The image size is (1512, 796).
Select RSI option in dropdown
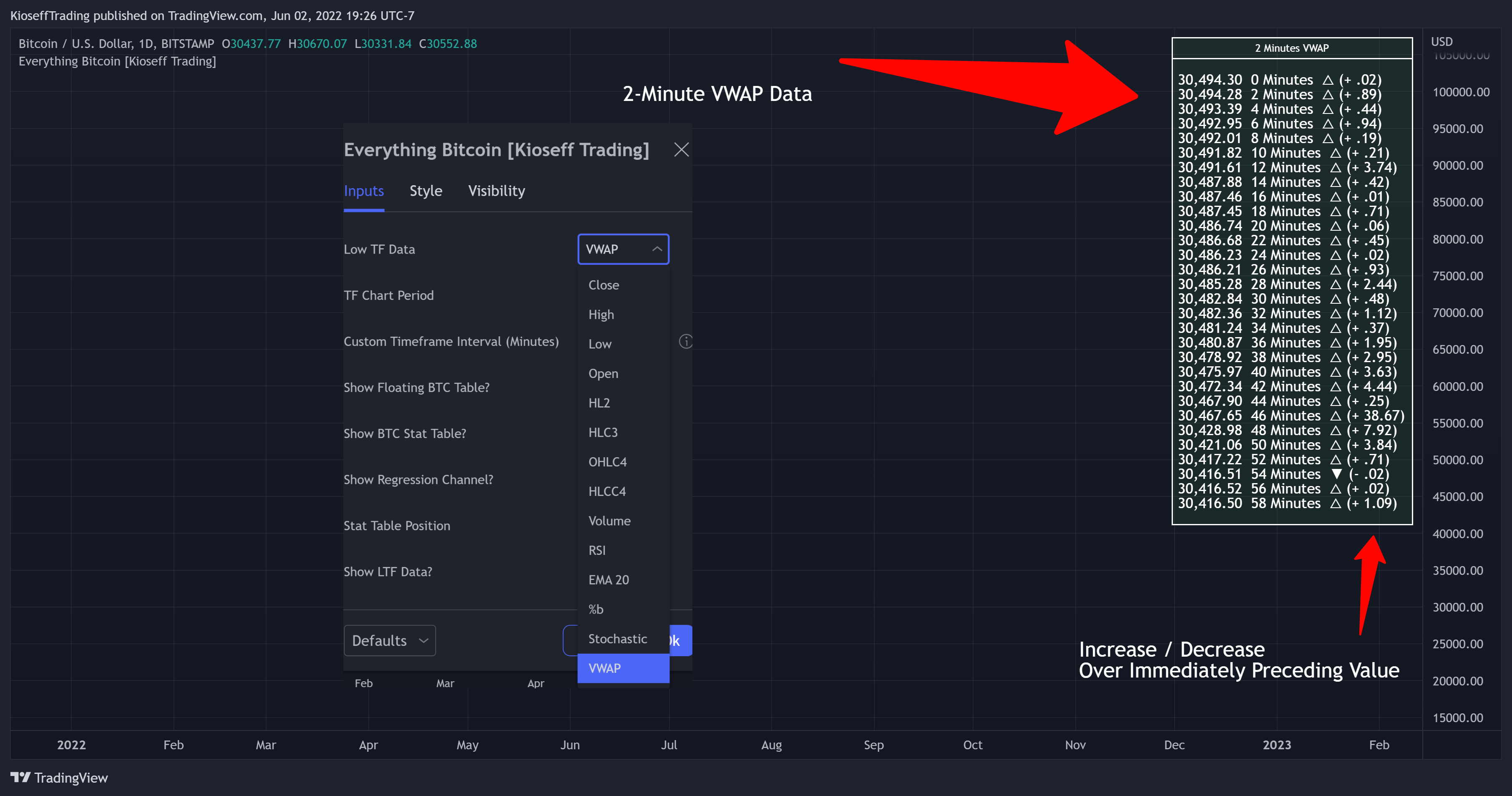click(623, 550)
